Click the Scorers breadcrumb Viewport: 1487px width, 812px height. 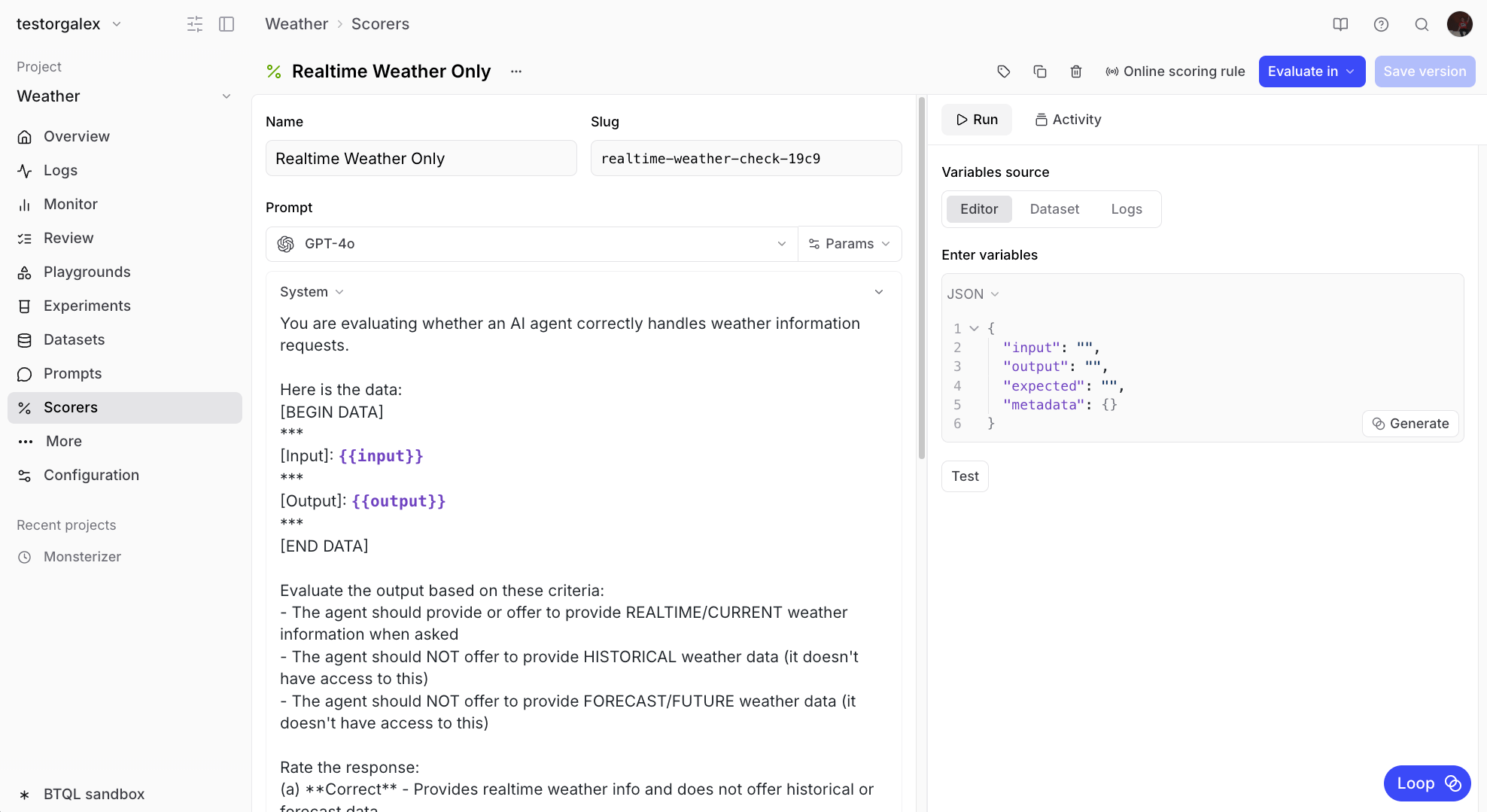tap(380, 24)
